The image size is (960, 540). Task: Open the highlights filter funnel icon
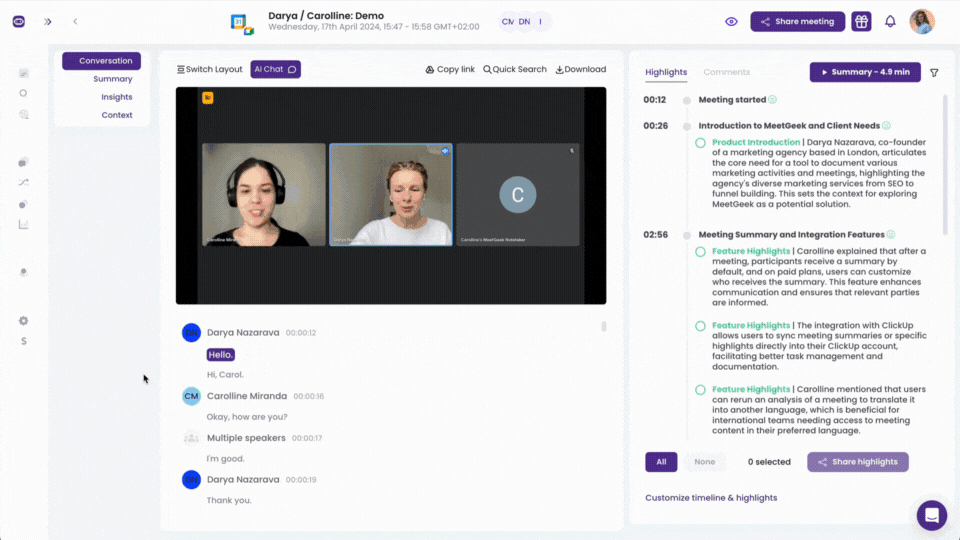pos(934,73)
